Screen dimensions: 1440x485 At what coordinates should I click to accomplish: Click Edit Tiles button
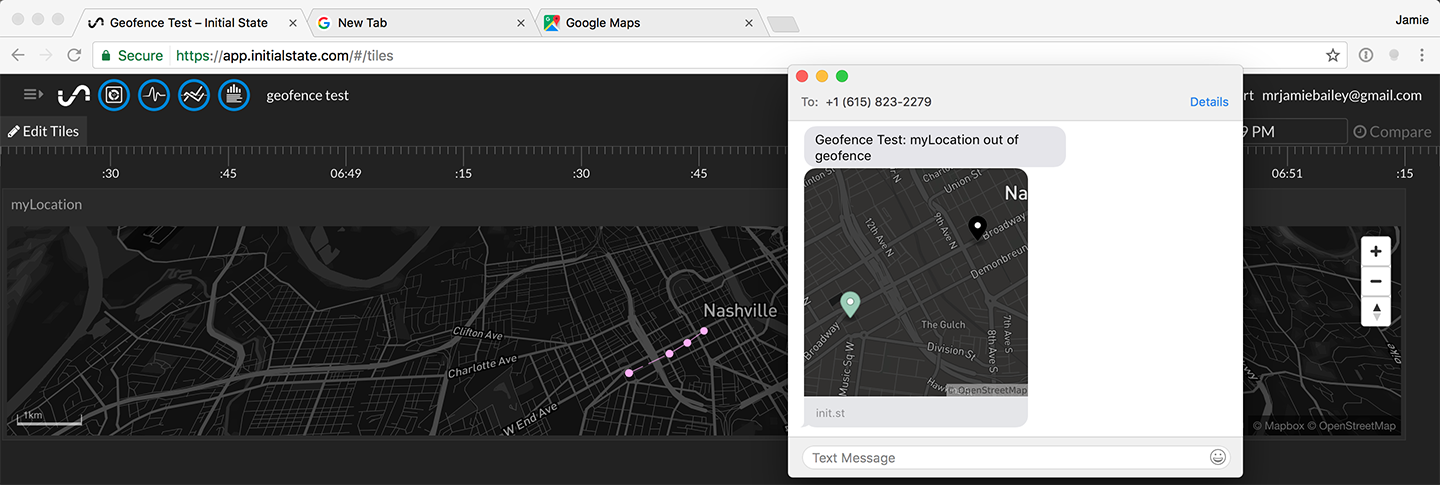tap(43, 131)
